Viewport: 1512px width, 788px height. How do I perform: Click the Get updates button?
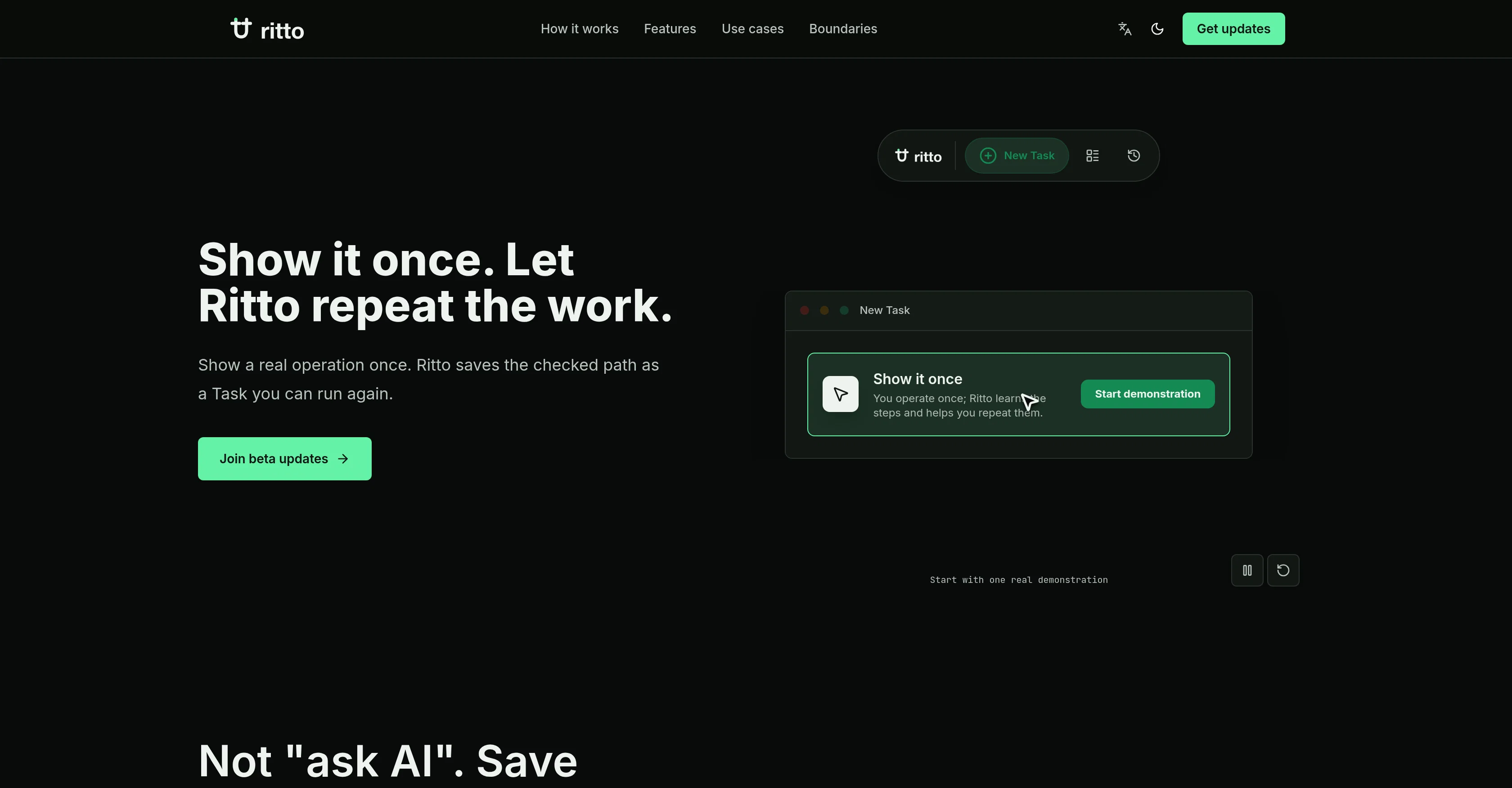[1233, 29]
